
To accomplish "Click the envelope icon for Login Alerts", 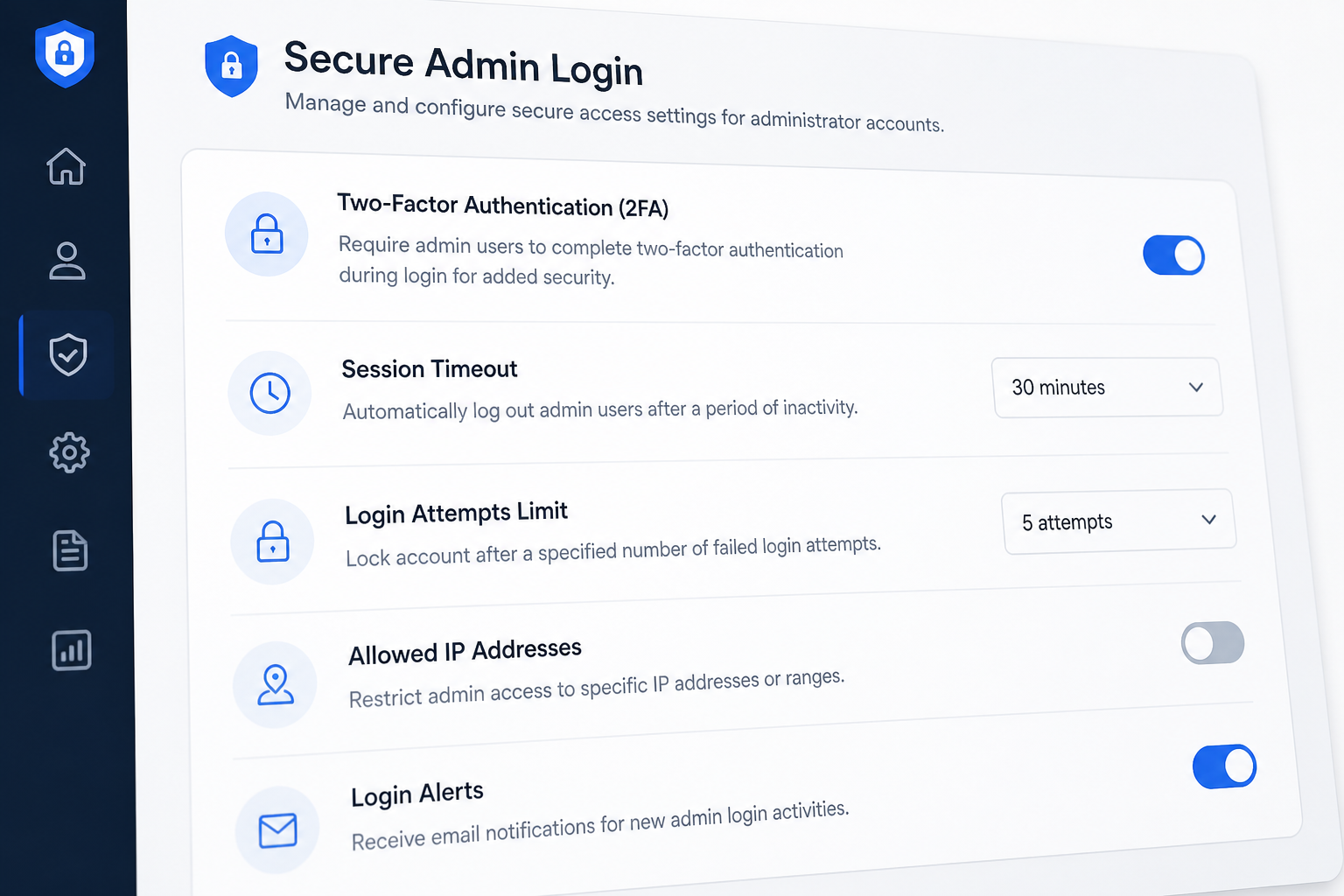I will coord(277,829).
